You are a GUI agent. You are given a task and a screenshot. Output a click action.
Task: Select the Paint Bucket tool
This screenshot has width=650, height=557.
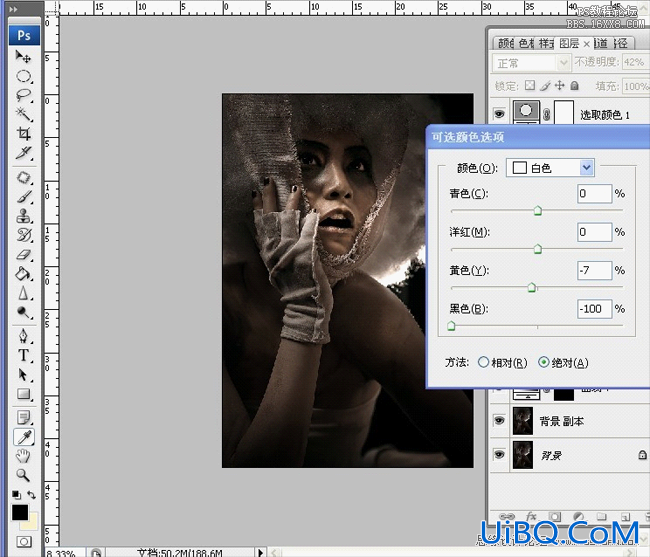23,274
